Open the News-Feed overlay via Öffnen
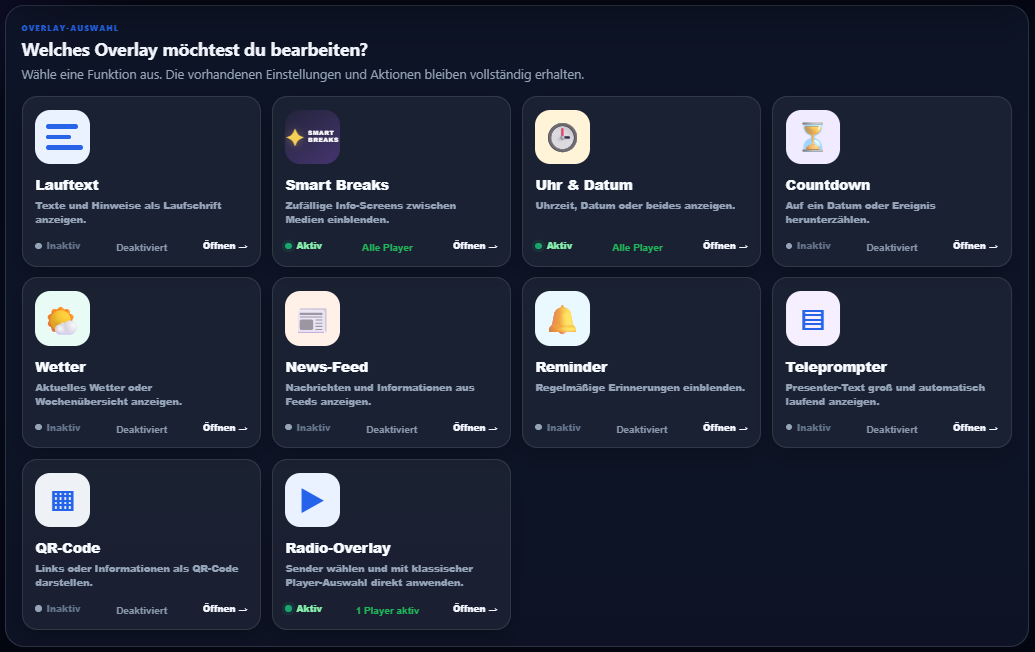The width and height of the screenshot is (1035, 652). point(475,428)
